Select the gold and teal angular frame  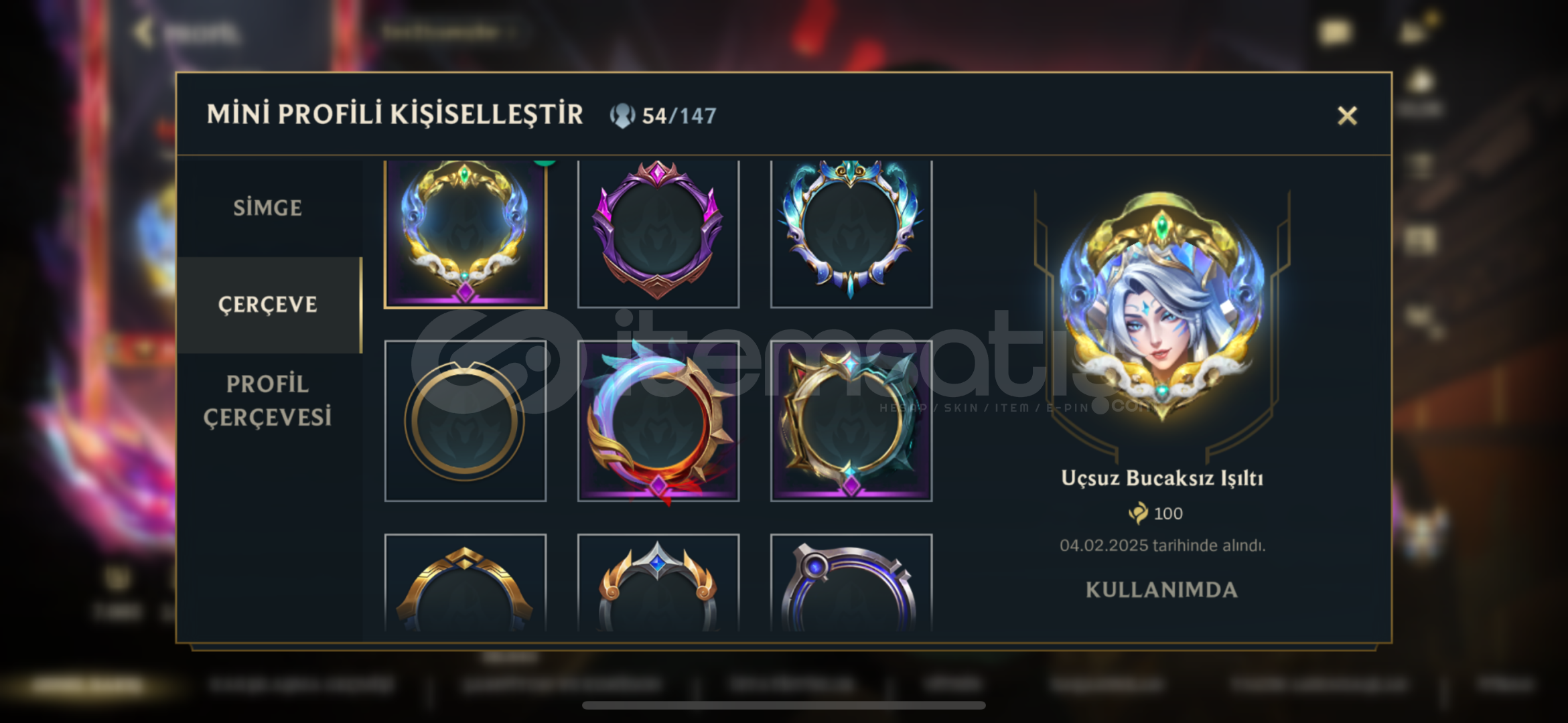click(x=851, y=421)
